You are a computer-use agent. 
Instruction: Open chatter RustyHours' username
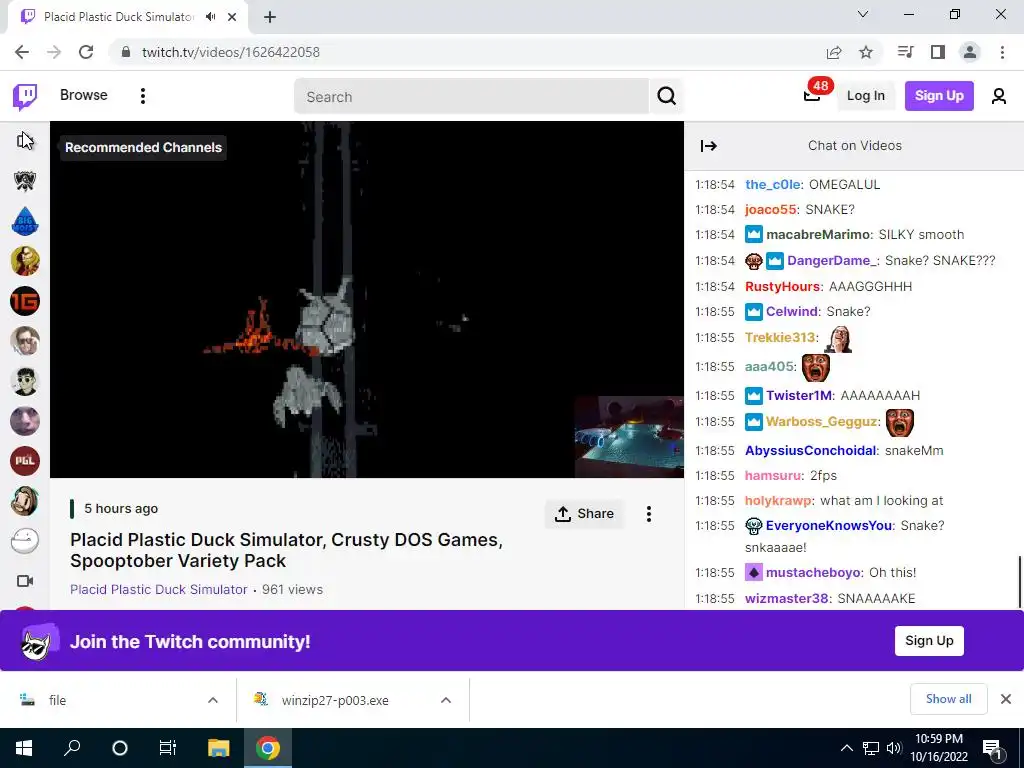[x=782, y=287]
